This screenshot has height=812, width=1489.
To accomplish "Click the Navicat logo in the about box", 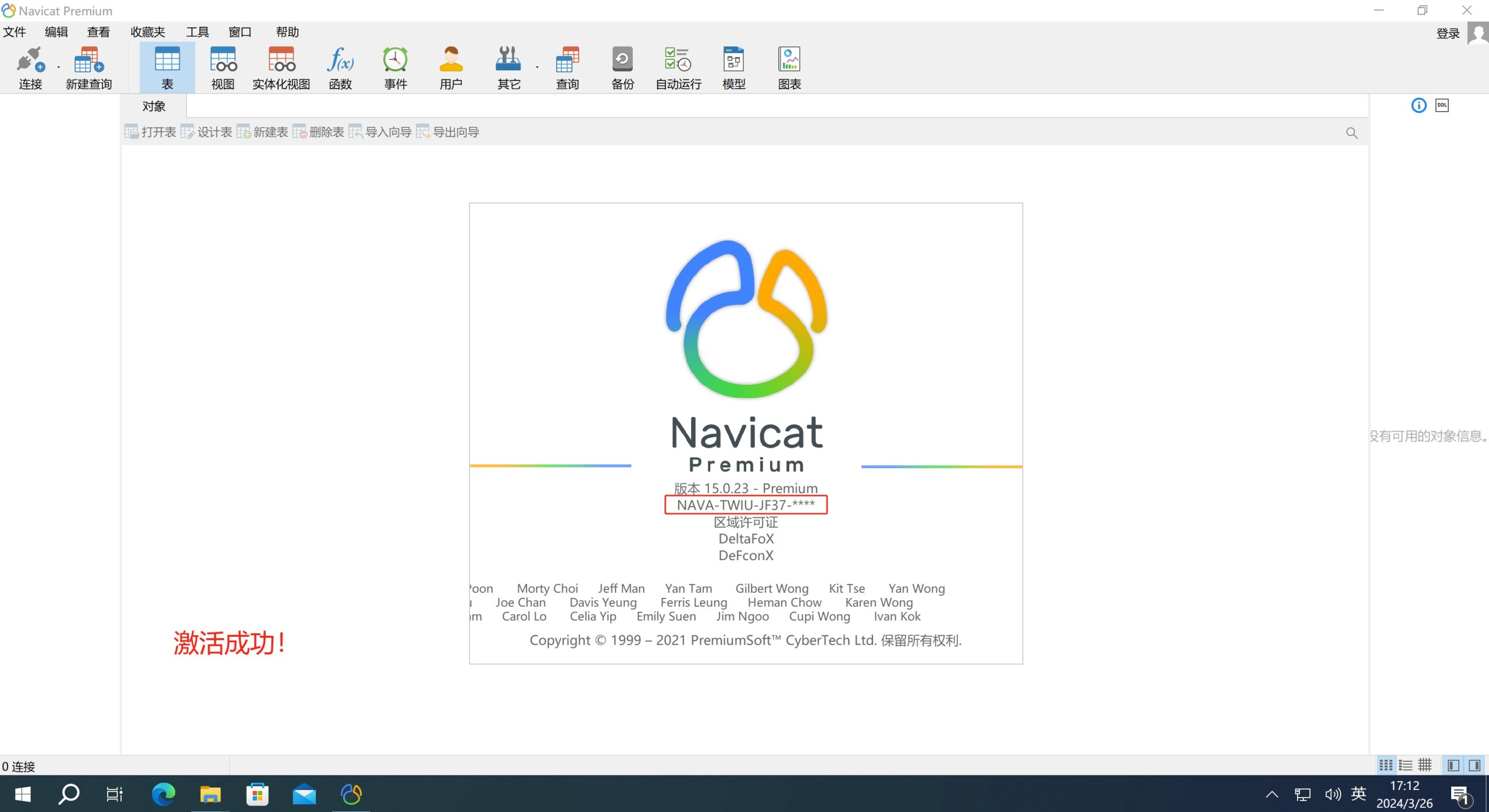I will (746, 319).
